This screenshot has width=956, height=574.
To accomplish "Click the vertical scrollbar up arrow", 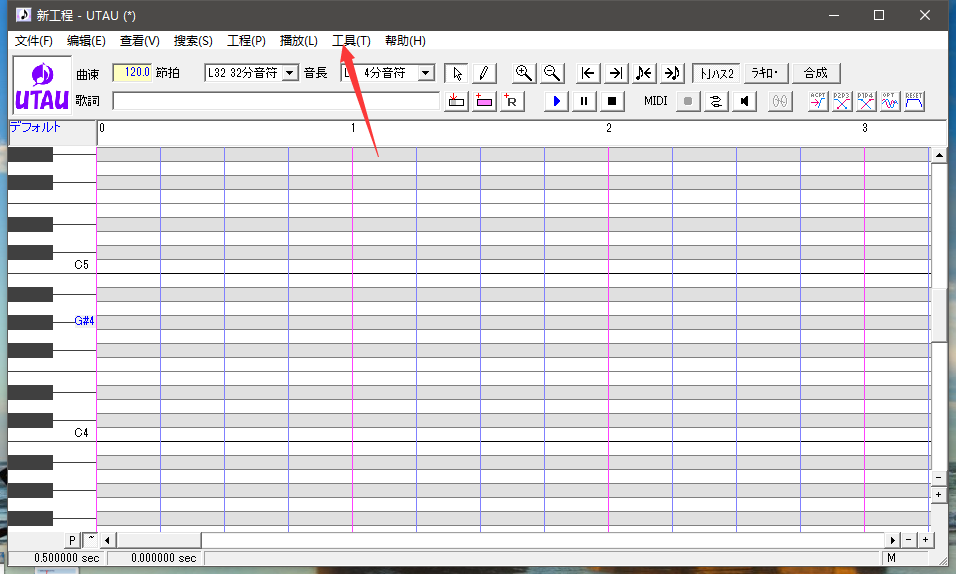I will pos(939,155).
